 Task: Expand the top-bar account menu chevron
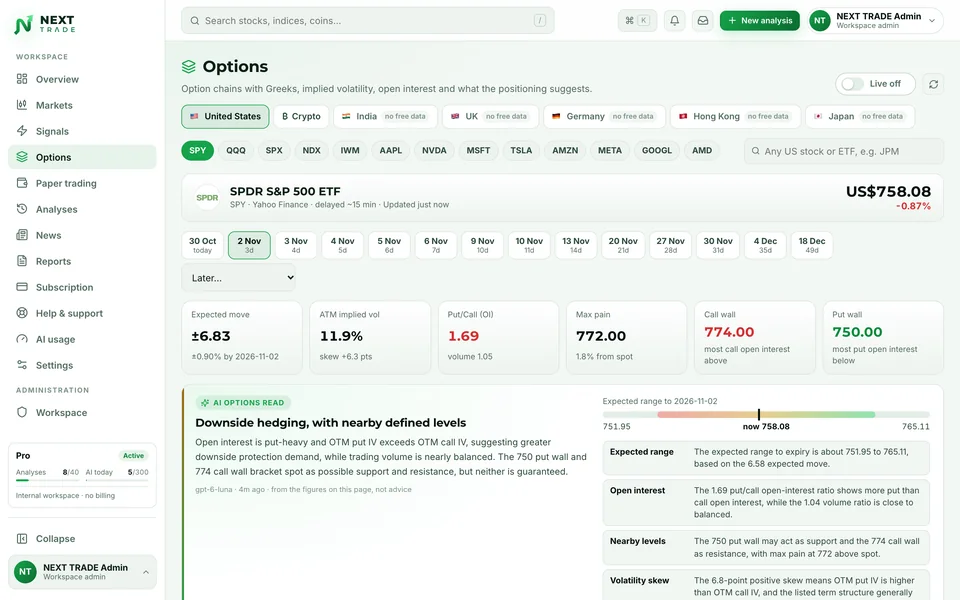pyautogui.click(x=932, y=21)
